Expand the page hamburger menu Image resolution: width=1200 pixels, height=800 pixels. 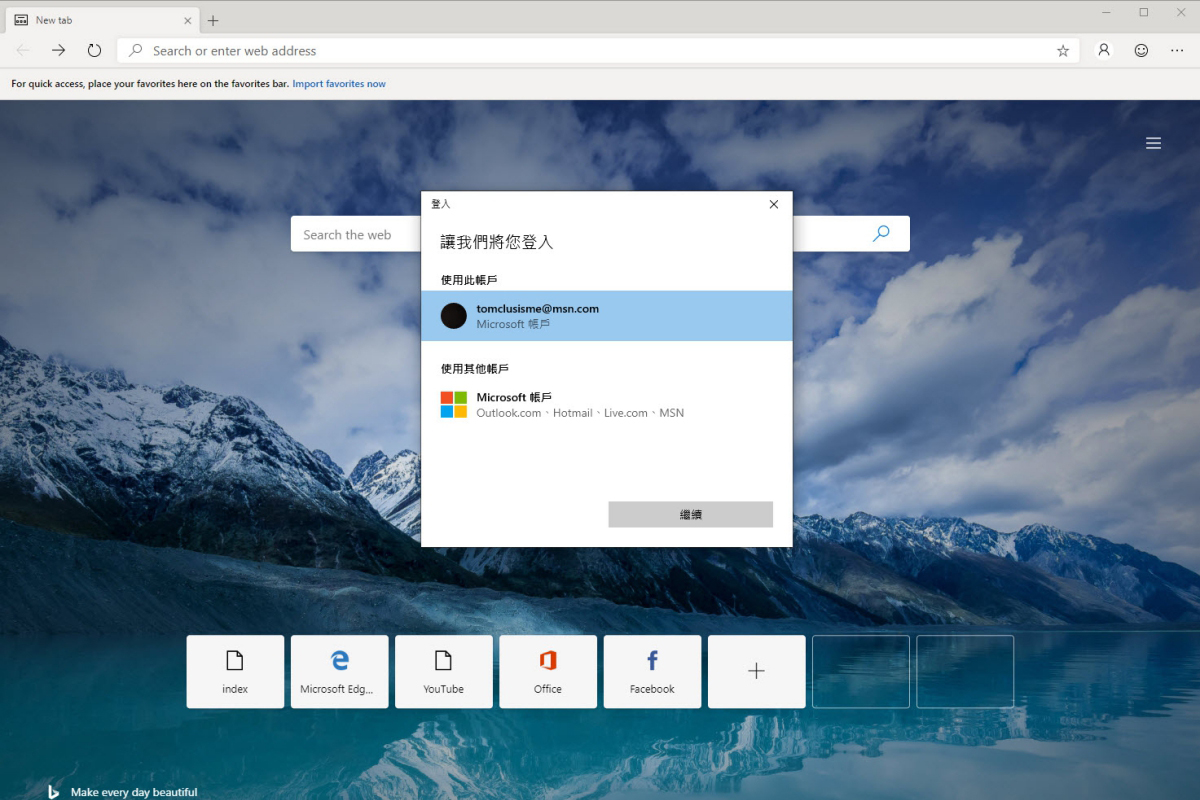[1153, 142]
